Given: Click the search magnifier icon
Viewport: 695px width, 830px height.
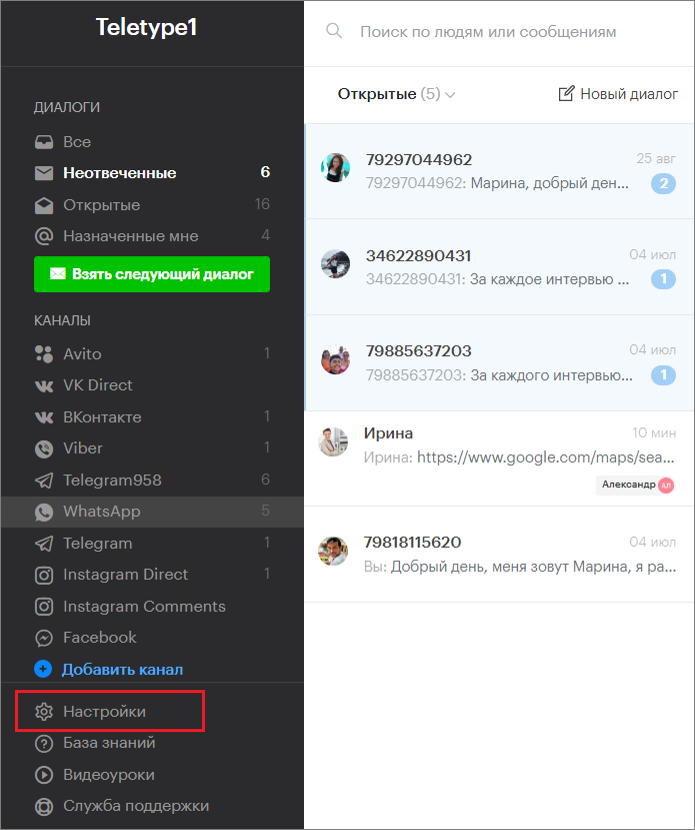Looking at the screenshot, I should 334,32.
